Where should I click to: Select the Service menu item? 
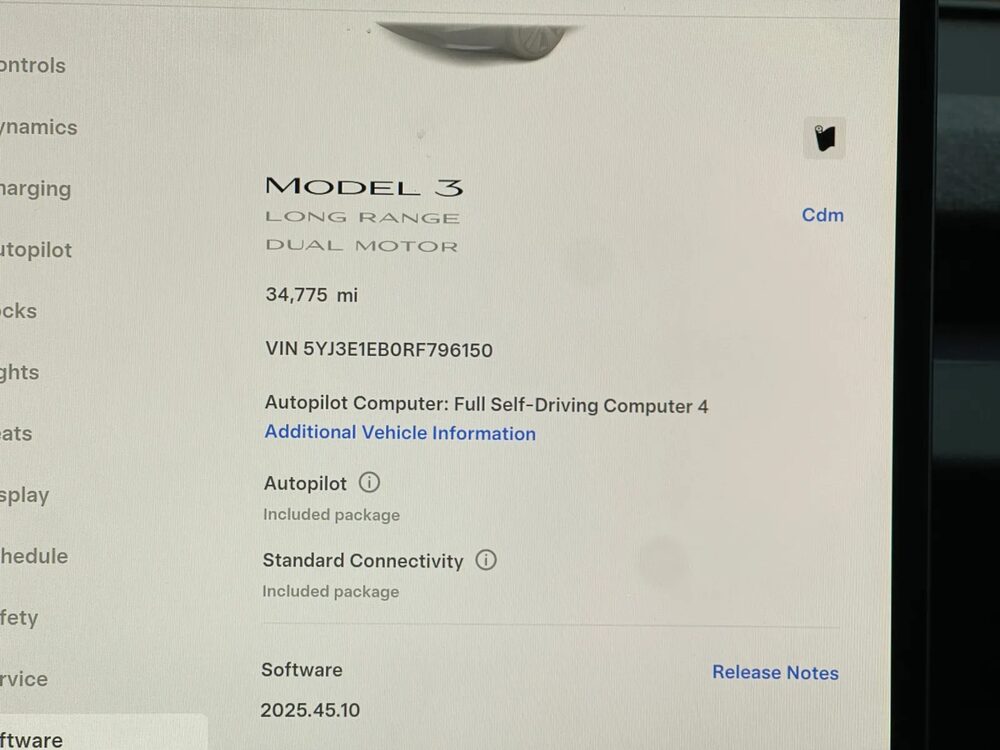pos(24,679)
